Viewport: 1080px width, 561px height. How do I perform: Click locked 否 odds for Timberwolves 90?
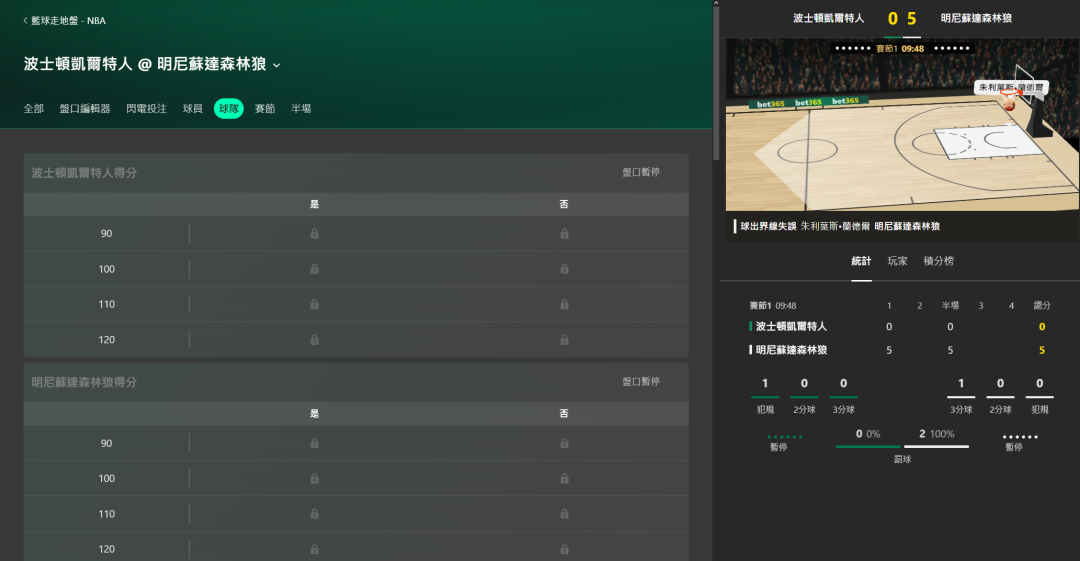point(564,443)
